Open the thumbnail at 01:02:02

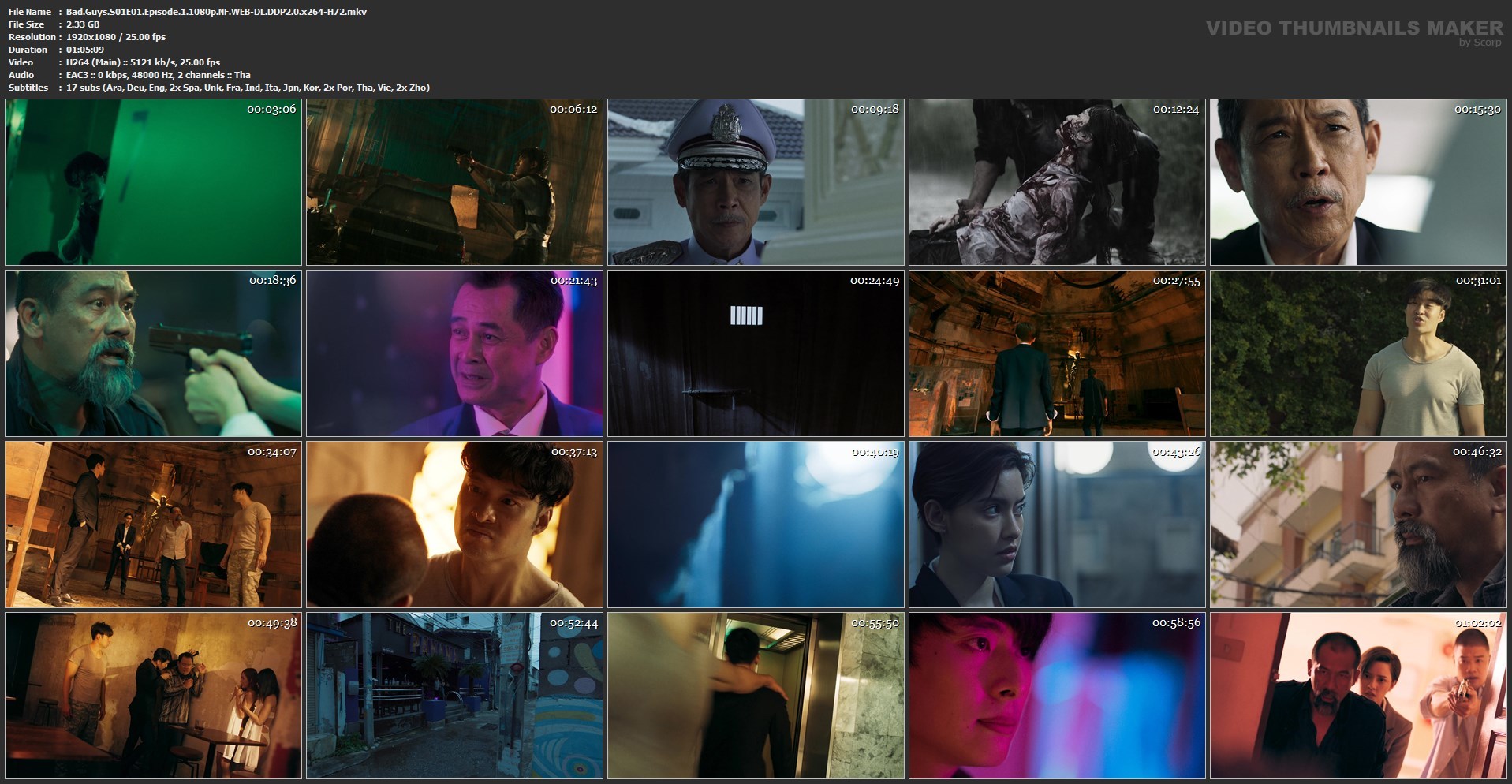coord(1358,696)
